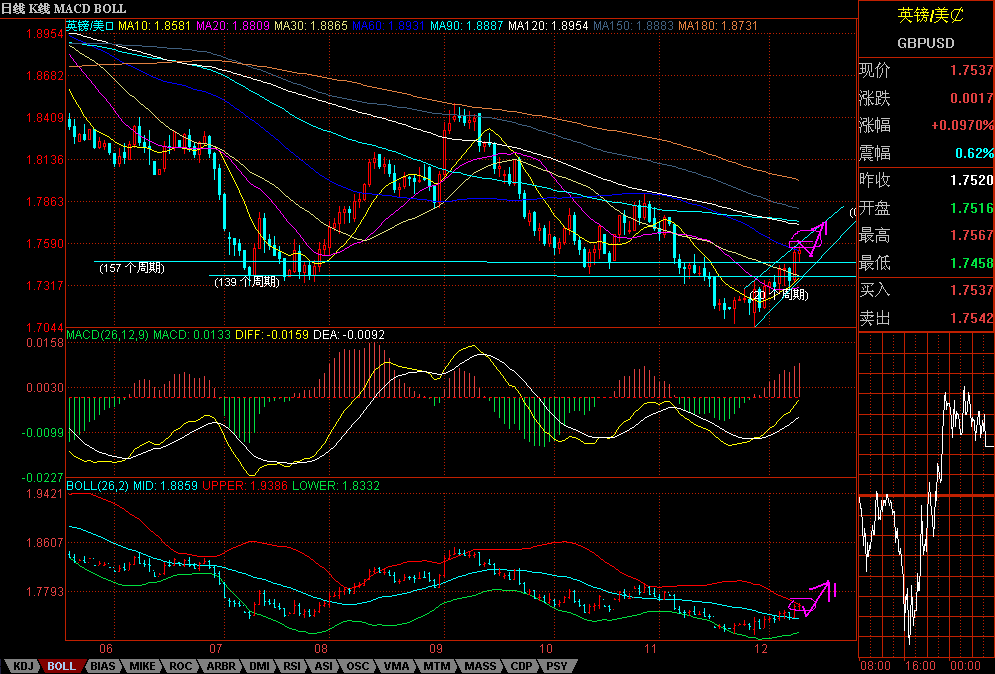Click the -0.0227 MACD axis label

[x=43, y=477]
